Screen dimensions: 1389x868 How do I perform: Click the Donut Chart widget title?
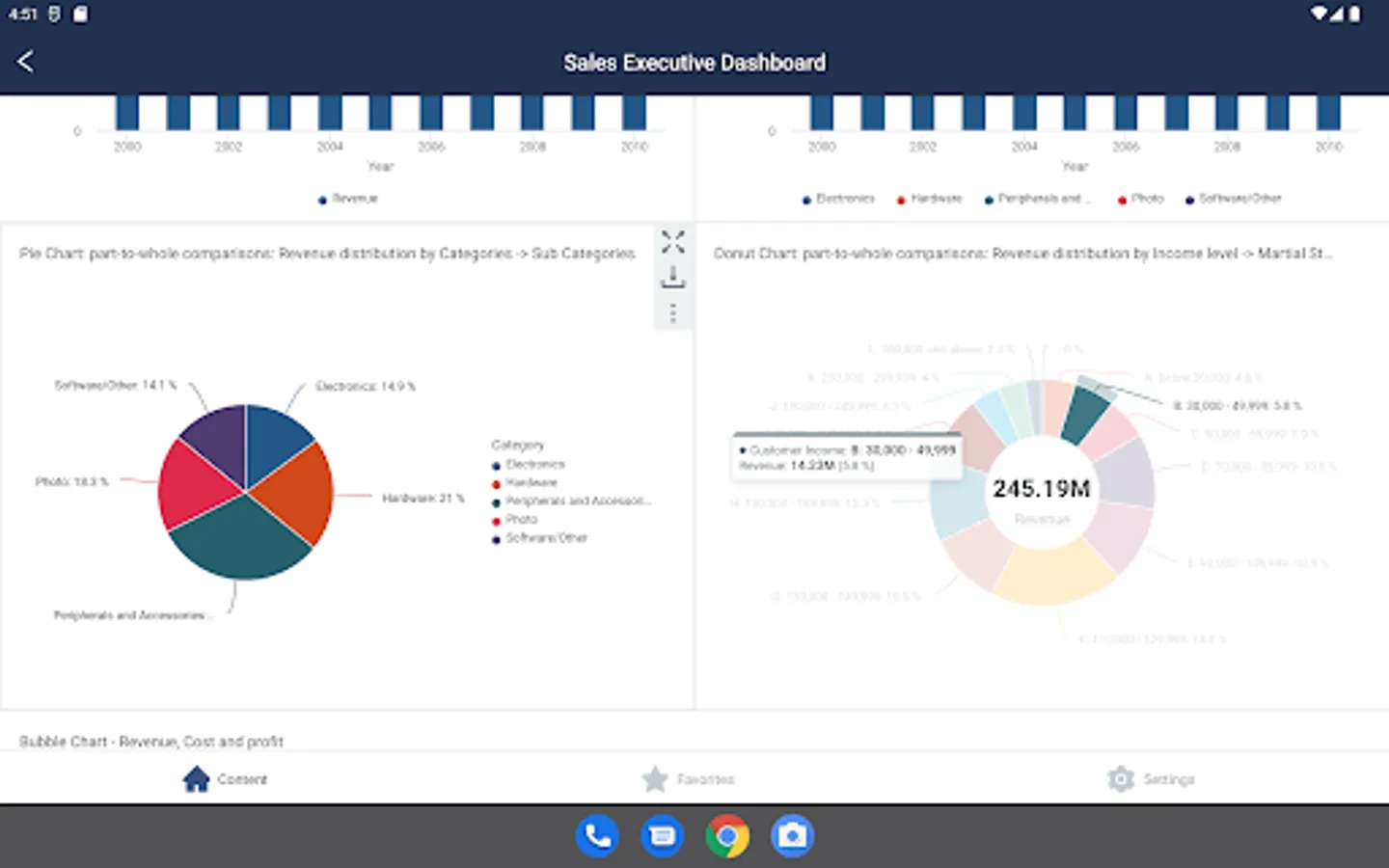[1022, 254]
